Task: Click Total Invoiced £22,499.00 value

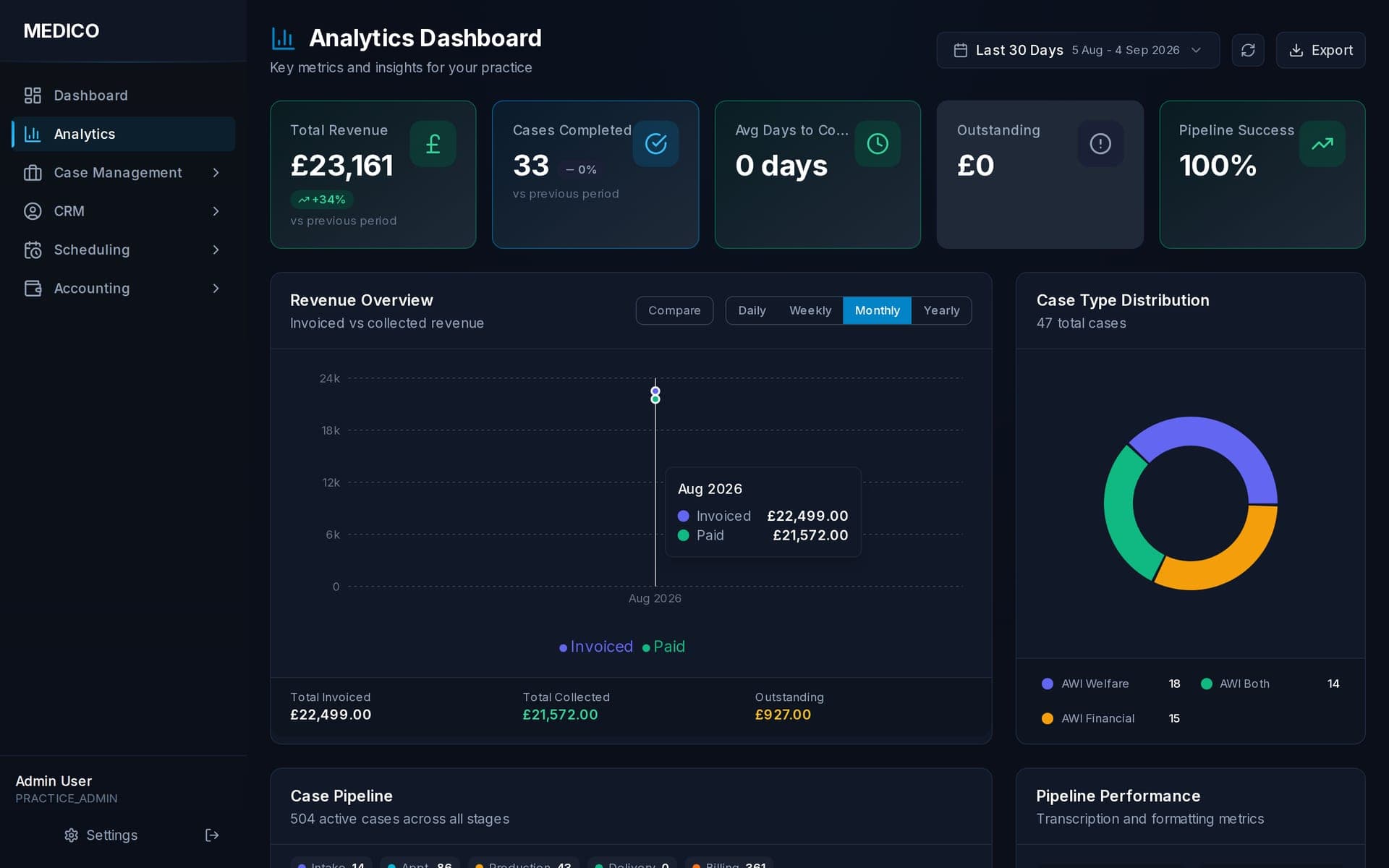Action: click(x=331, y=715)
